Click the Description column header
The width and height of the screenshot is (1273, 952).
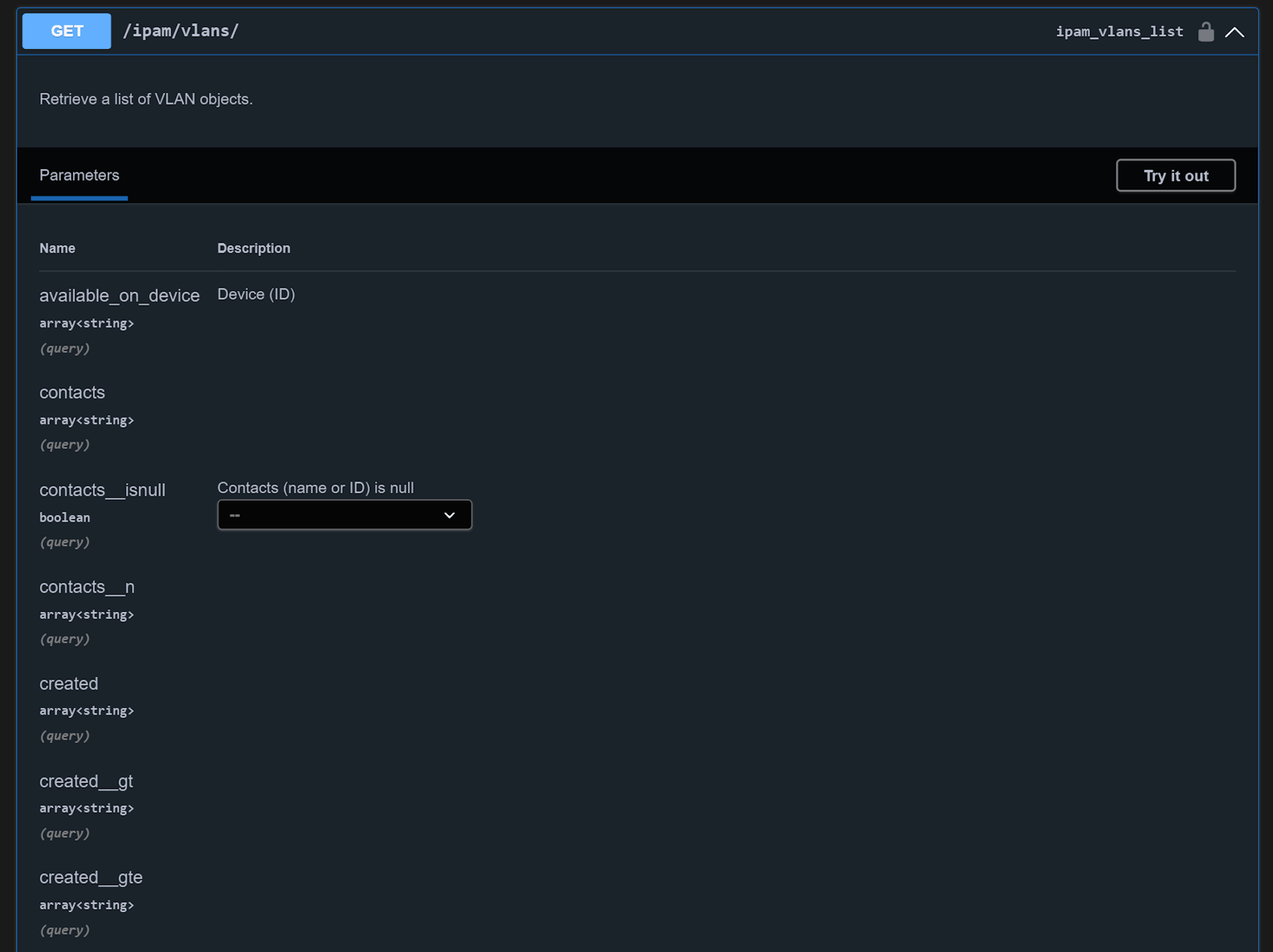(x=253, y=249)
